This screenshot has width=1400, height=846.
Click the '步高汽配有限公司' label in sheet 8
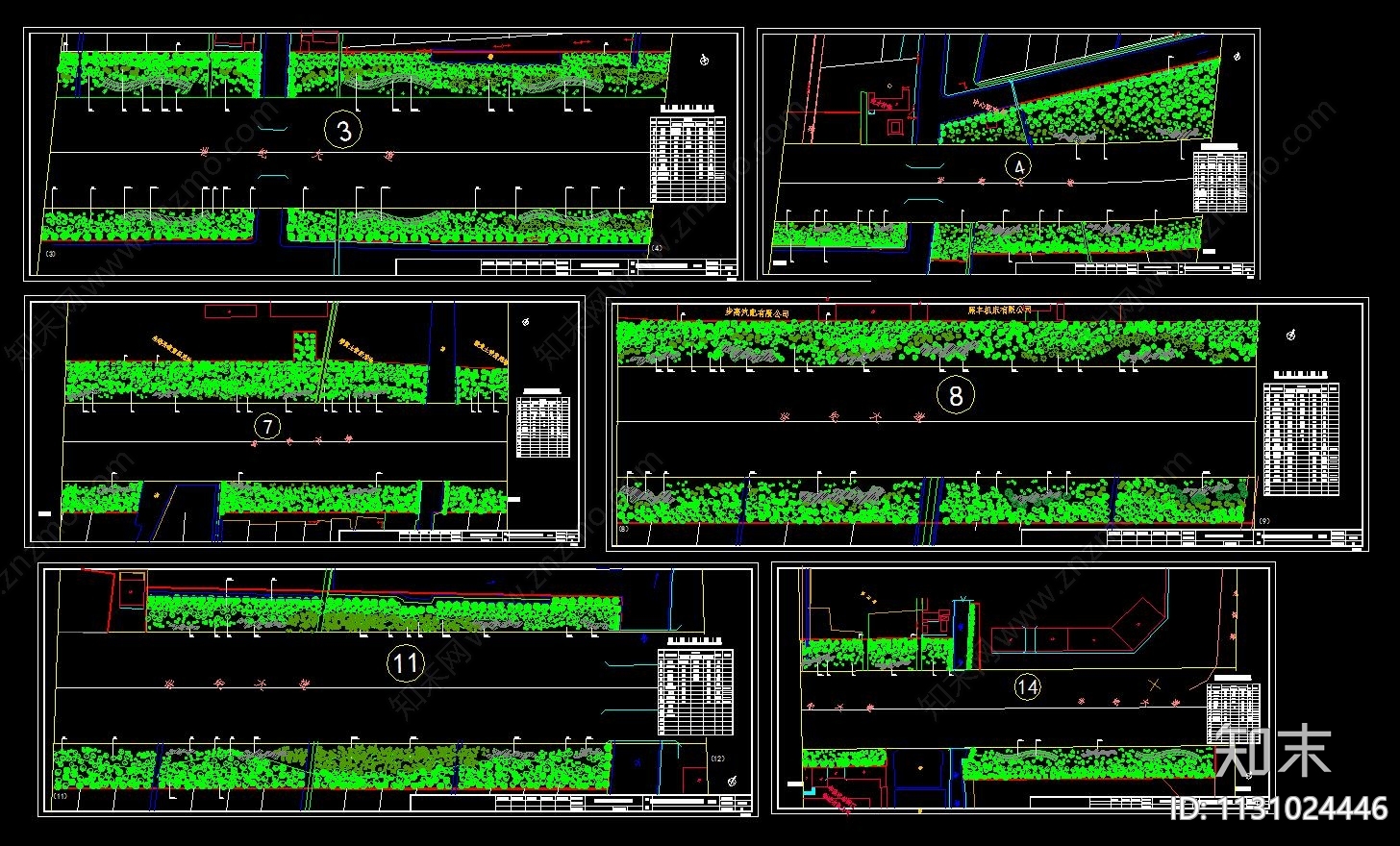tap(756, 313)
